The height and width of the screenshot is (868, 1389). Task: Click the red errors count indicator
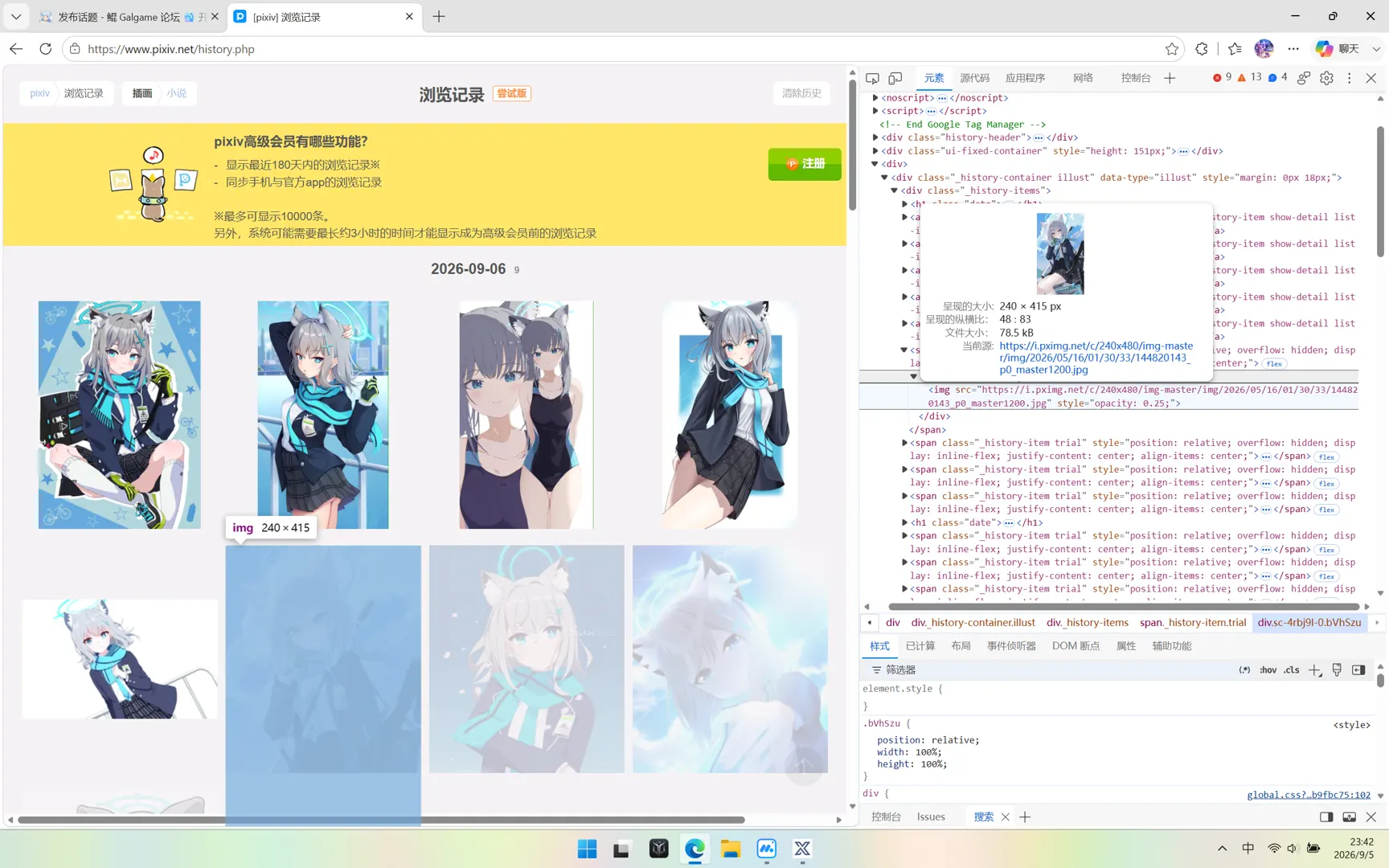[x=1222, y=77]
